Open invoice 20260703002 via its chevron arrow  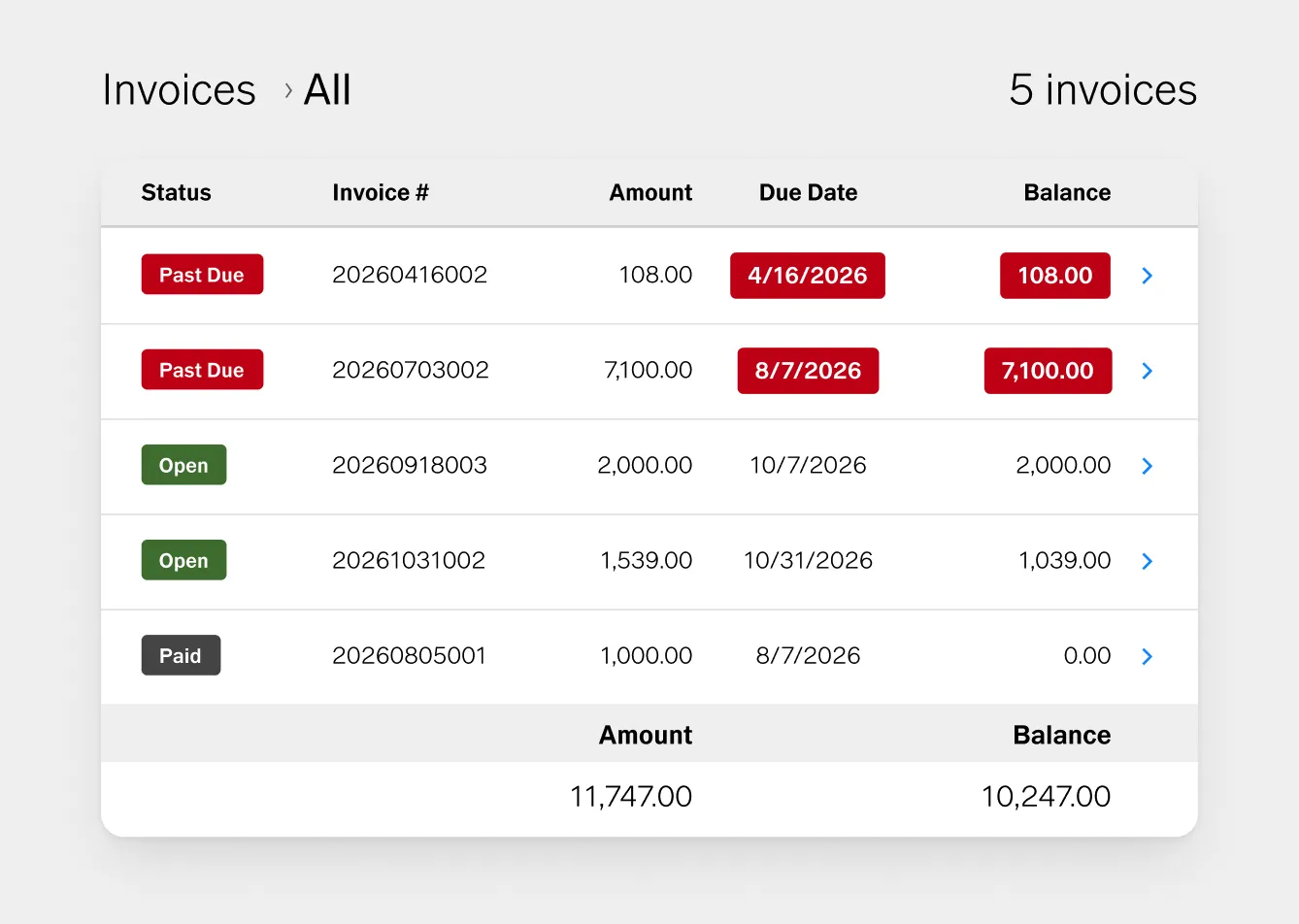coord(1147,371)
